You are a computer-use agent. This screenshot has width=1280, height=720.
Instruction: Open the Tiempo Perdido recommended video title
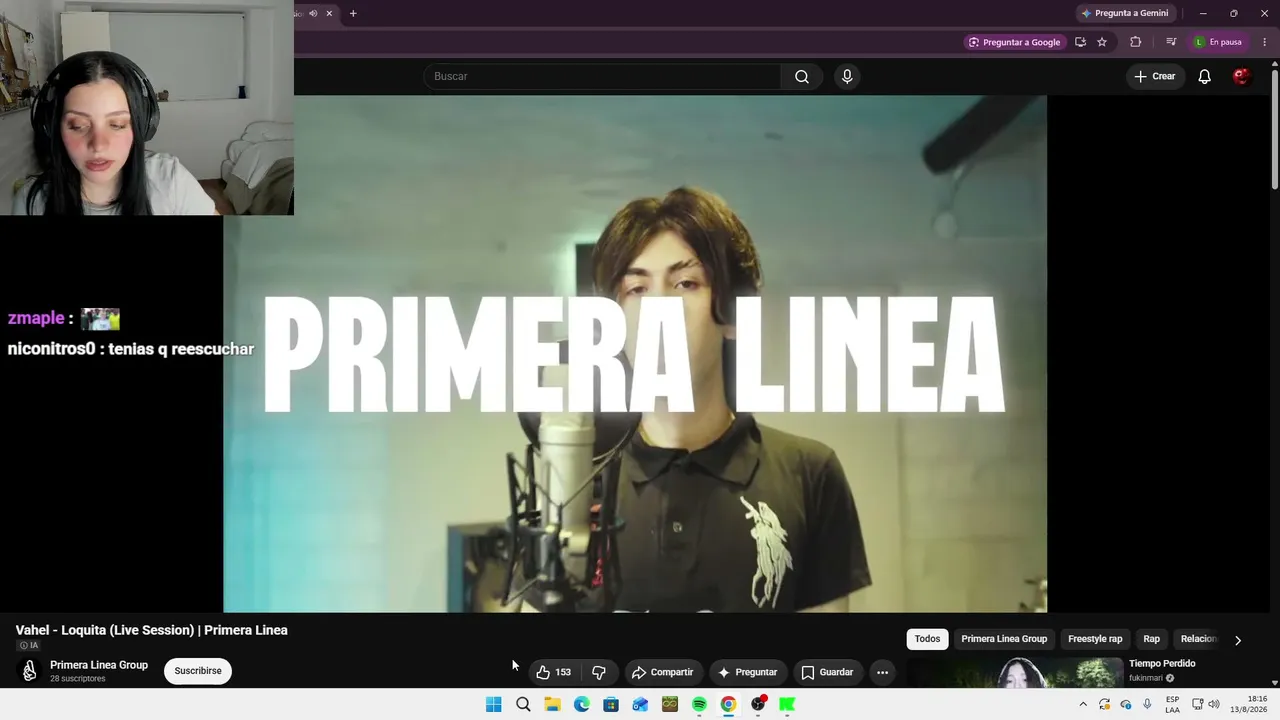[x=1162, y=664]
